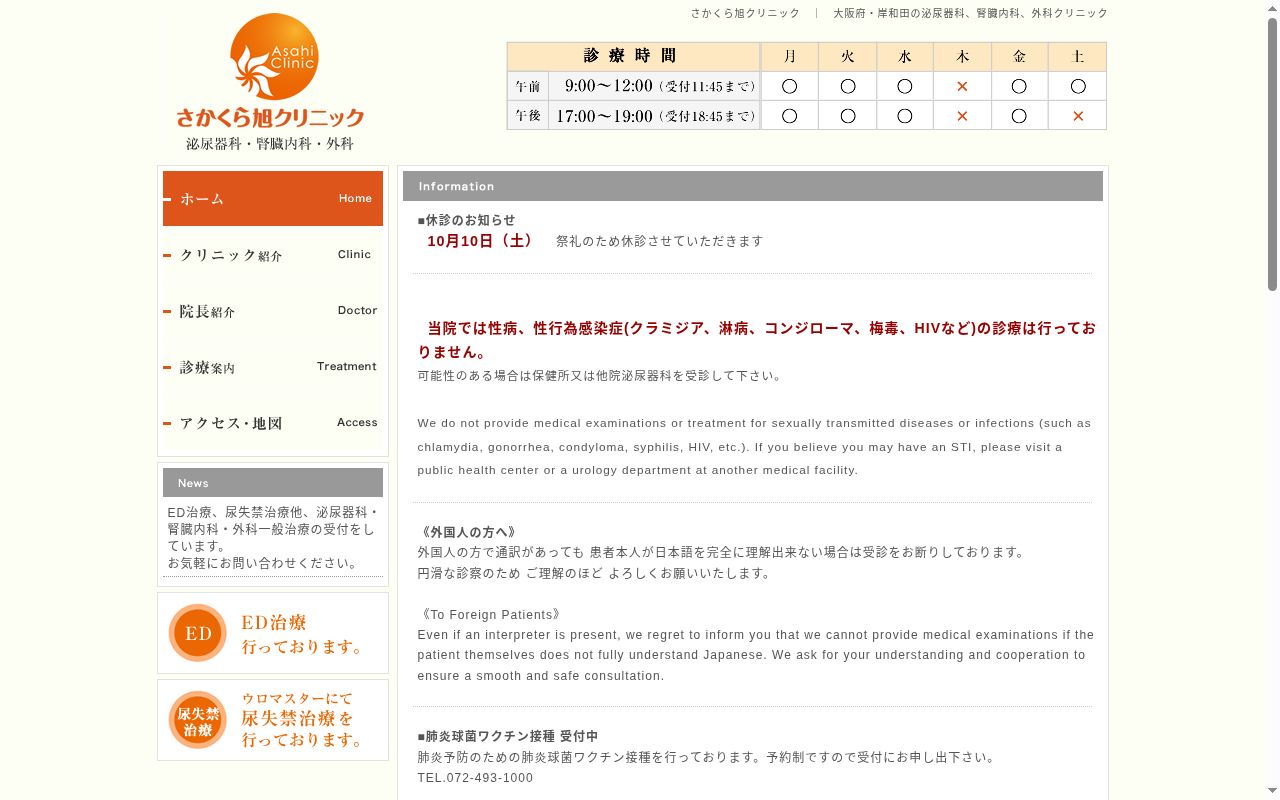This screenshot has width=1280, height=800.
Task: Click the 泌尿器科・腎臓内科・外科 logo subtitle
Action: point(270,144)
